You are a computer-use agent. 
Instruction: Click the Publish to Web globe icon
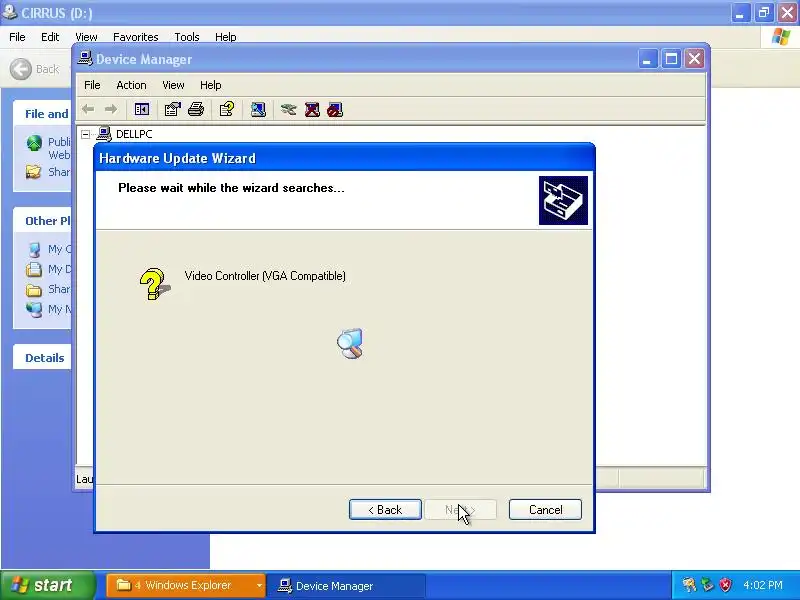[x=34, y=143]
